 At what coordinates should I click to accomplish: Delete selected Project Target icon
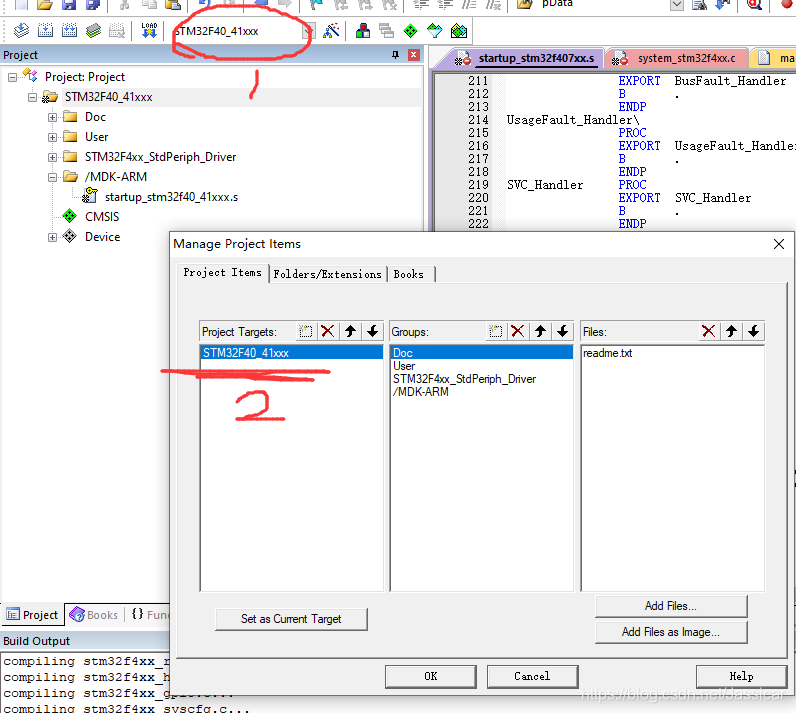click(328, 331)
